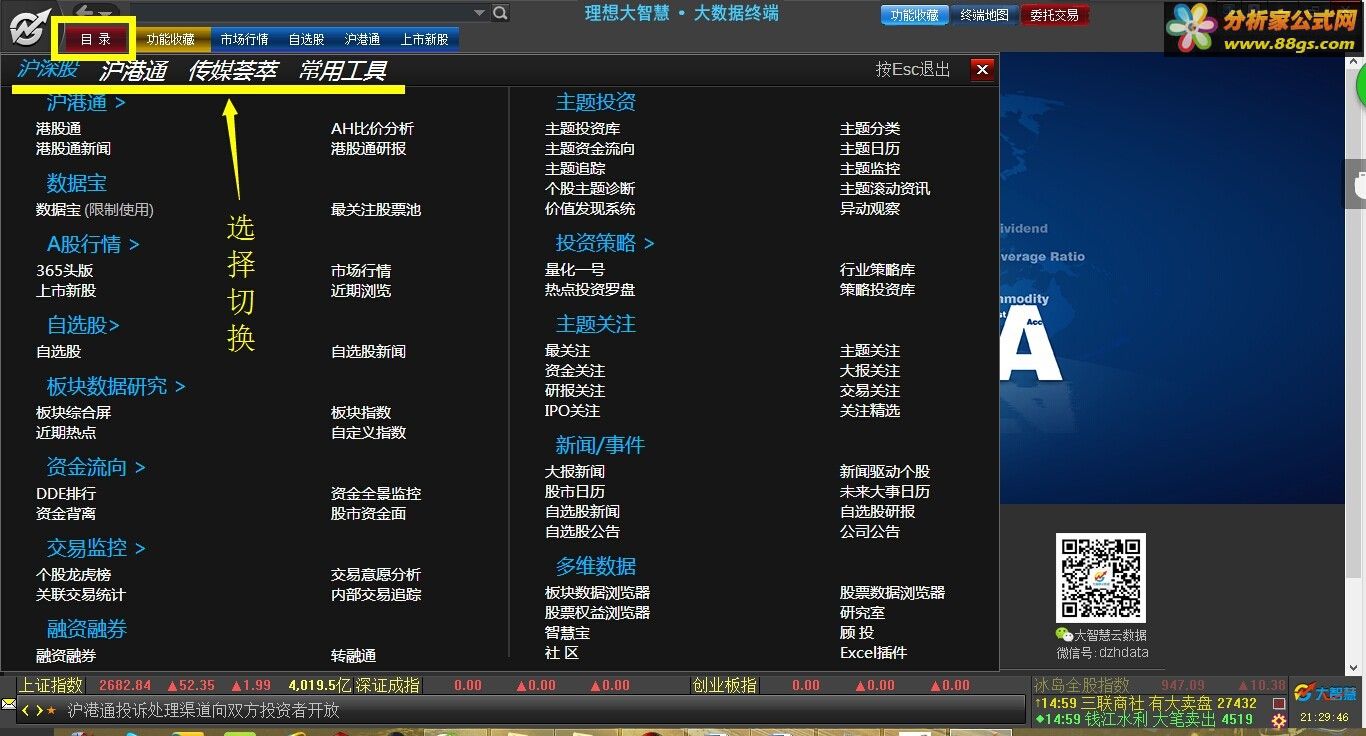Switch to the 常用工具 category tab

(x=342, y=71)
